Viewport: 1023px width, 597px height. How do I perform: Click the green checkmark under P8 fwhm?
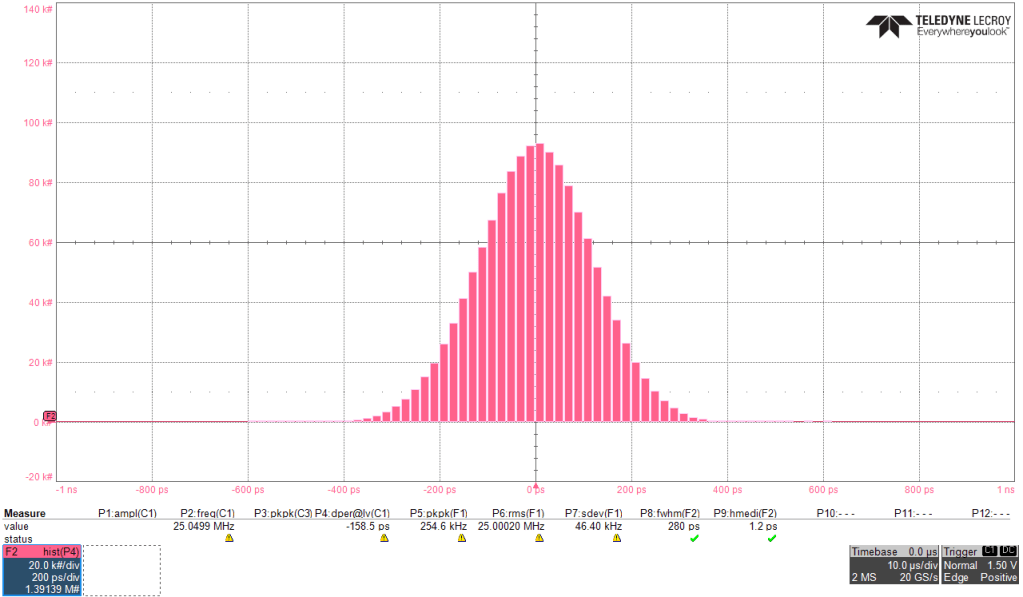(694, 538)
